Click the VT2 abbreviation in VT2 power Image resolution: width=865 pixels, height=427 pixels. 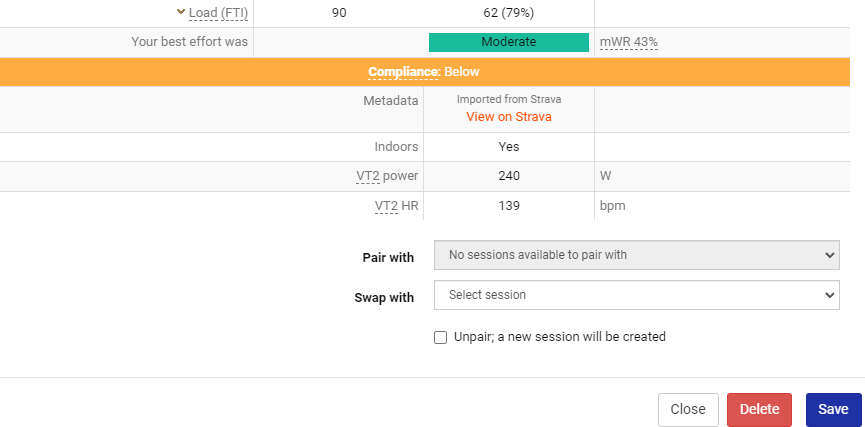coord(367,176)
